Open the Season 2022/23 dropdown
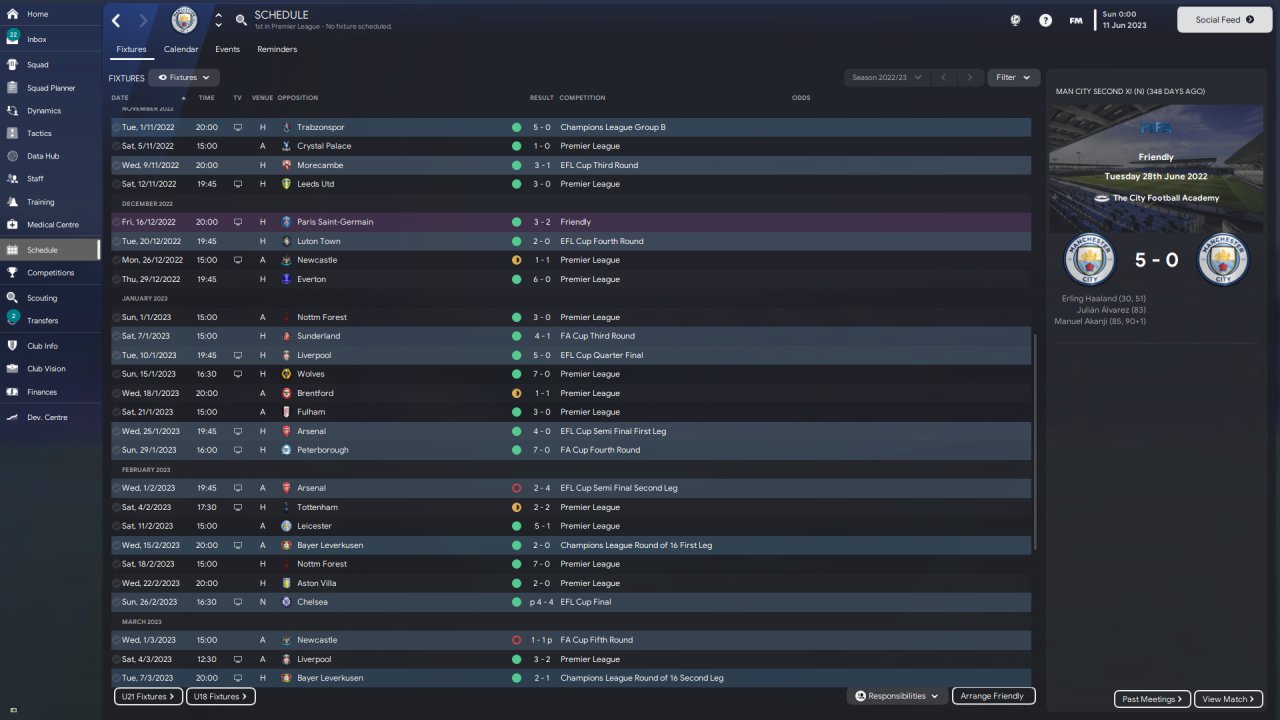This screenshot has height=720, width=1280. [x=886, y=77]
